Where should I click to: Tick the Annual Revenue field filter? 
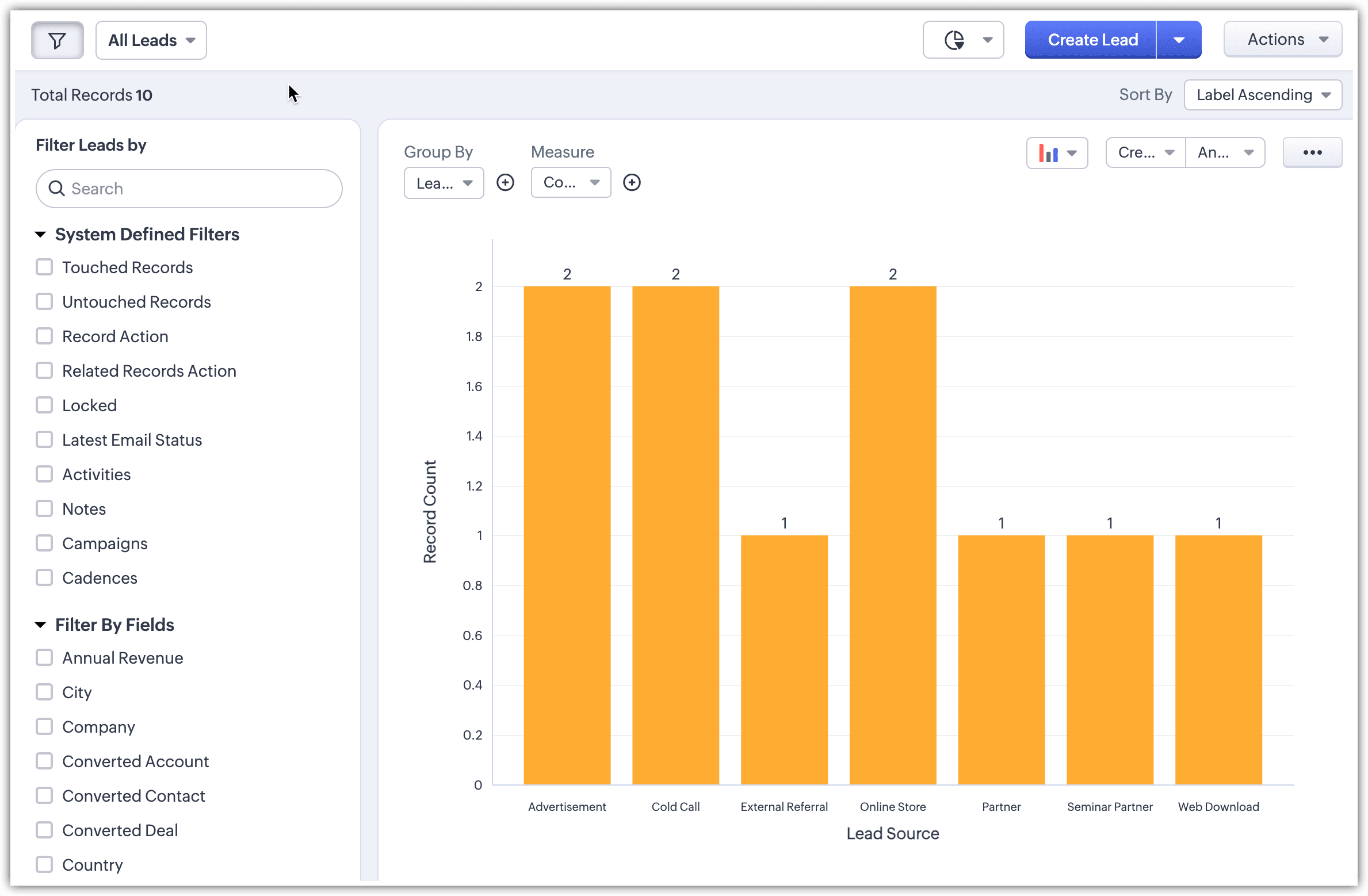(x=44, y=658)
